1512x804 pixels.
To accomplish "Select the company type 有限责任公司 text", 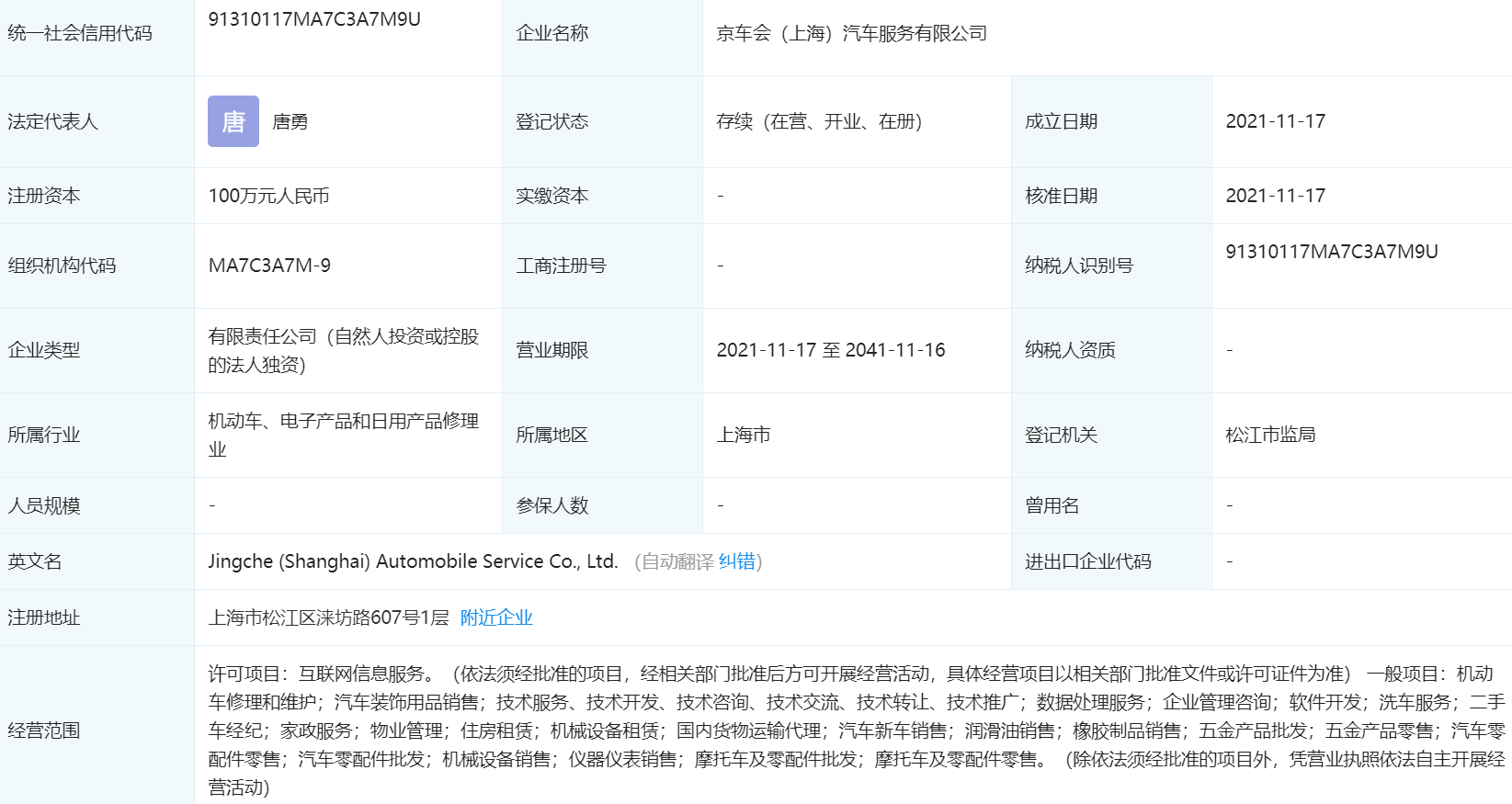I will click(344, 350).
